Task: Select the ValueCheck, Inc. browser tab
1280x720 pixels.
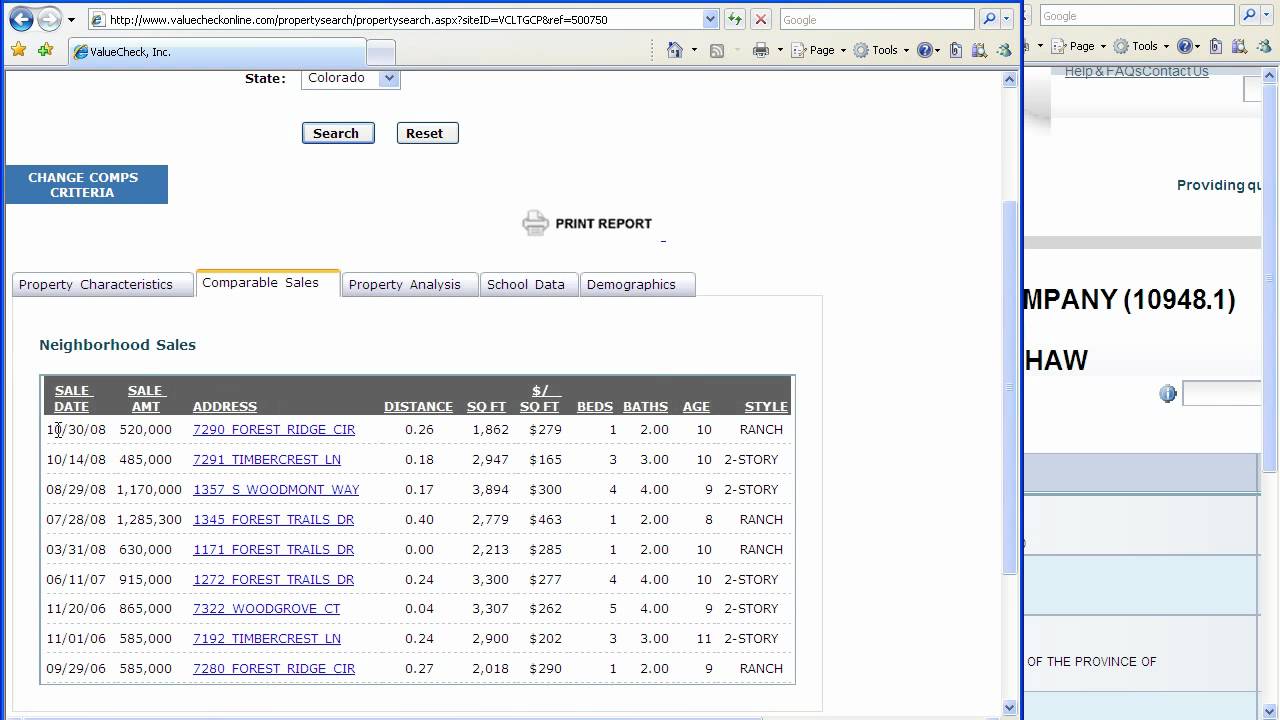Action: pos(217,52)
